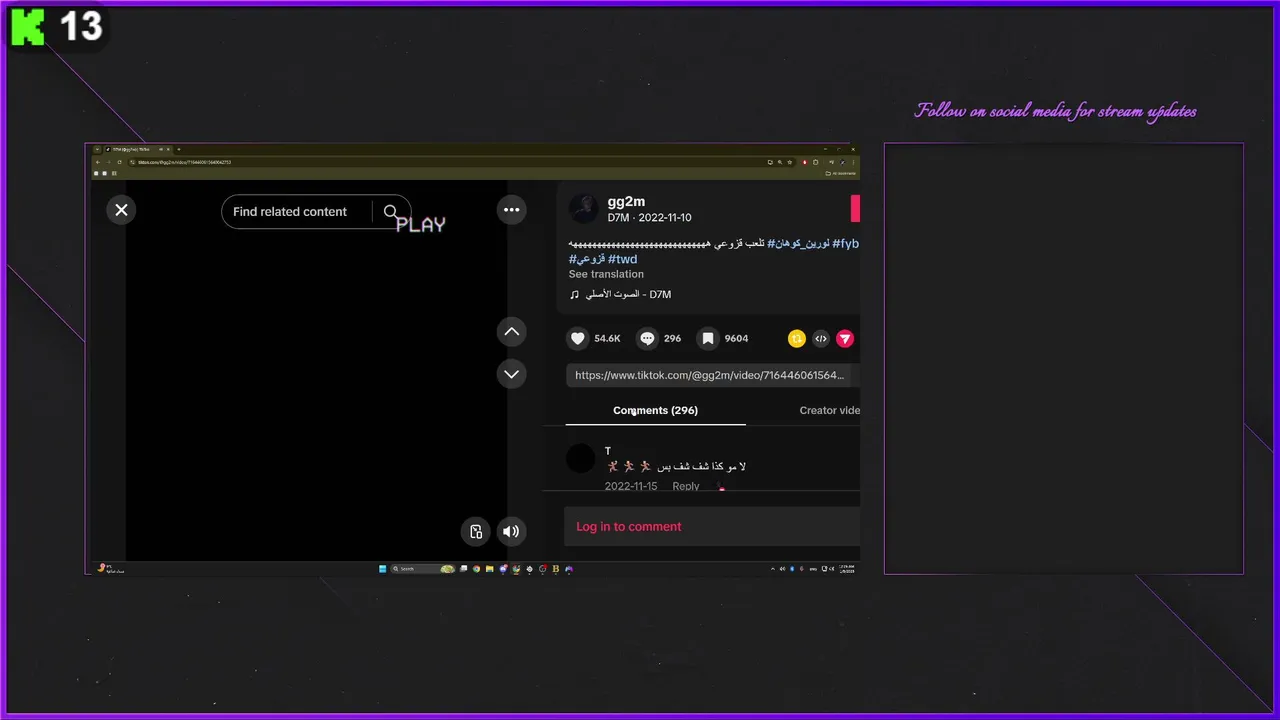Open the gg2m profile avatar
The height and width of the screenshot is (720, 1280).
[584, 209]
